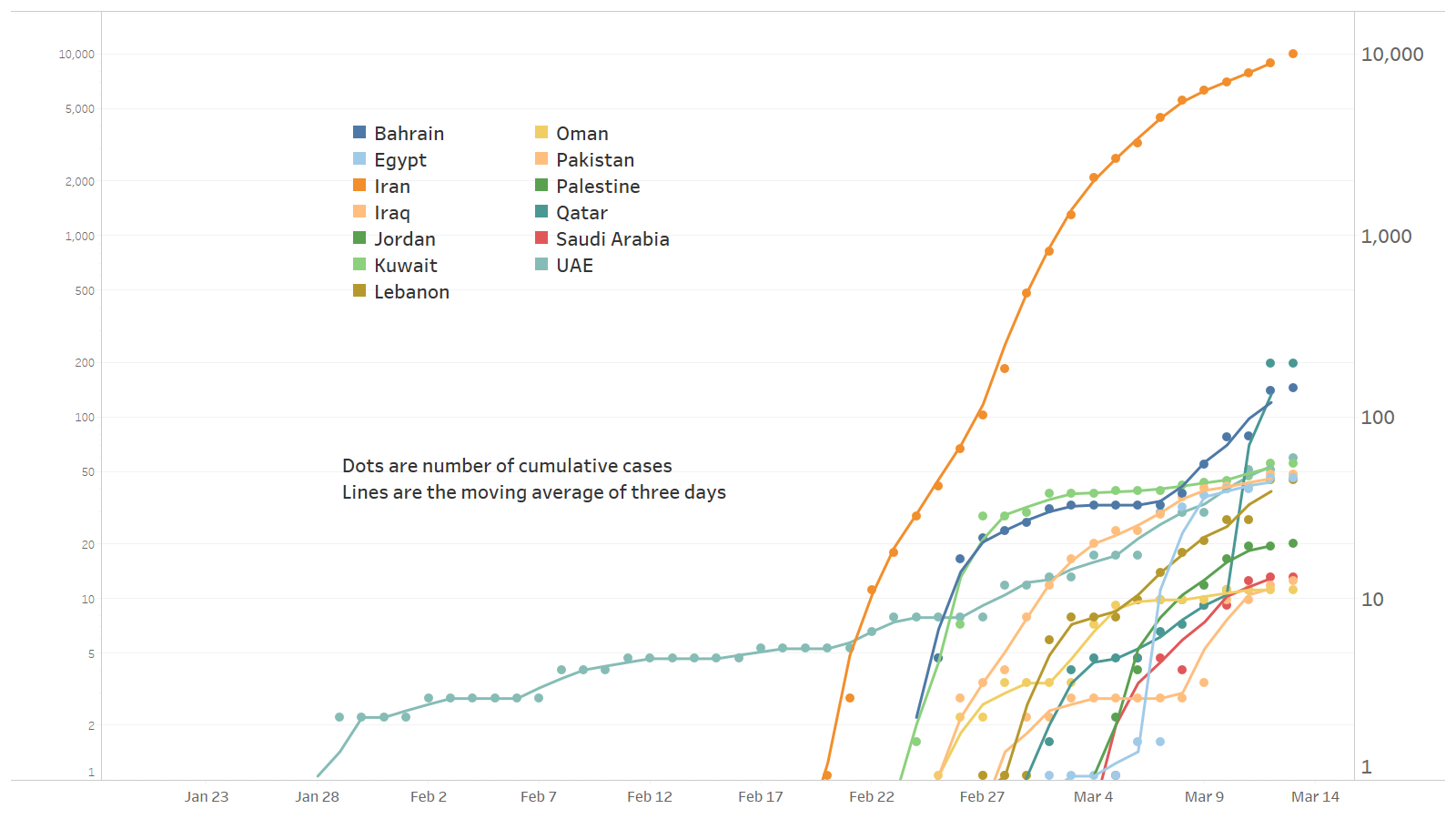
Task: Click the earliest UAE data point
Action: tap(339, 717)
